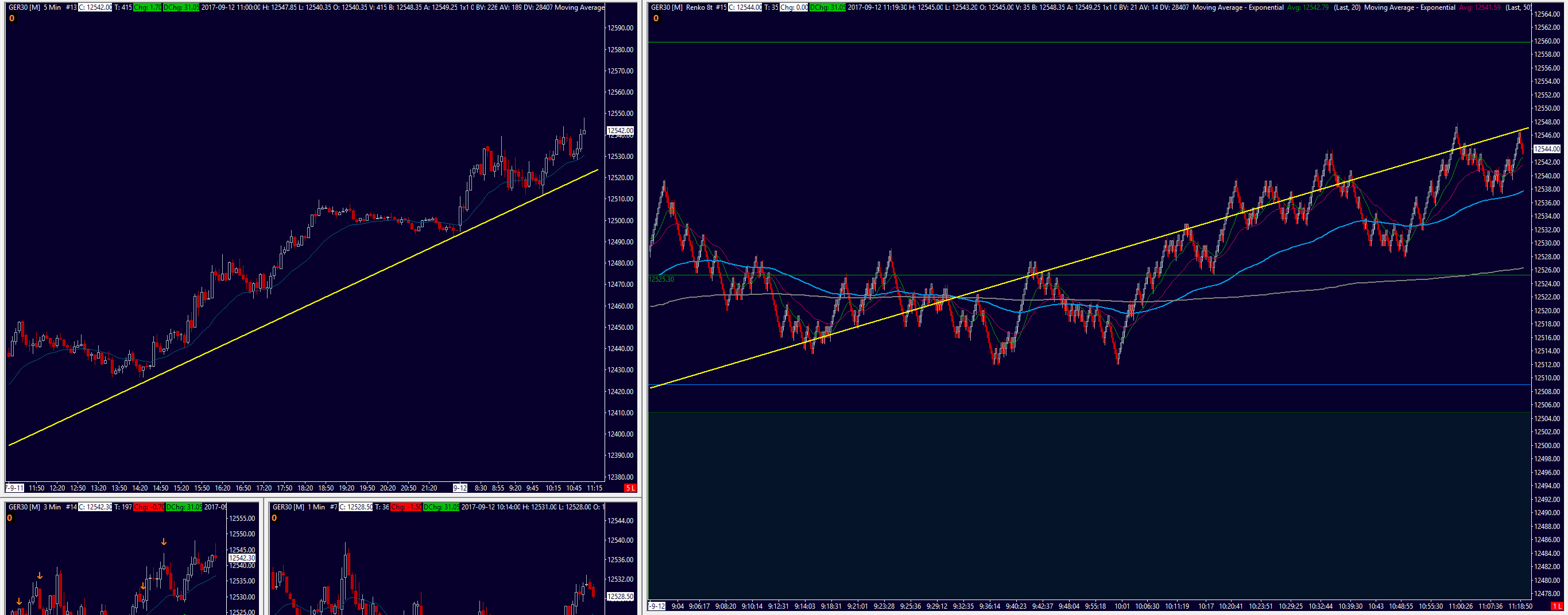The image size is (1568, 615).
Task: Click the Chg: 0.00 box in Renko chart
Action: [x=795, y=7]
